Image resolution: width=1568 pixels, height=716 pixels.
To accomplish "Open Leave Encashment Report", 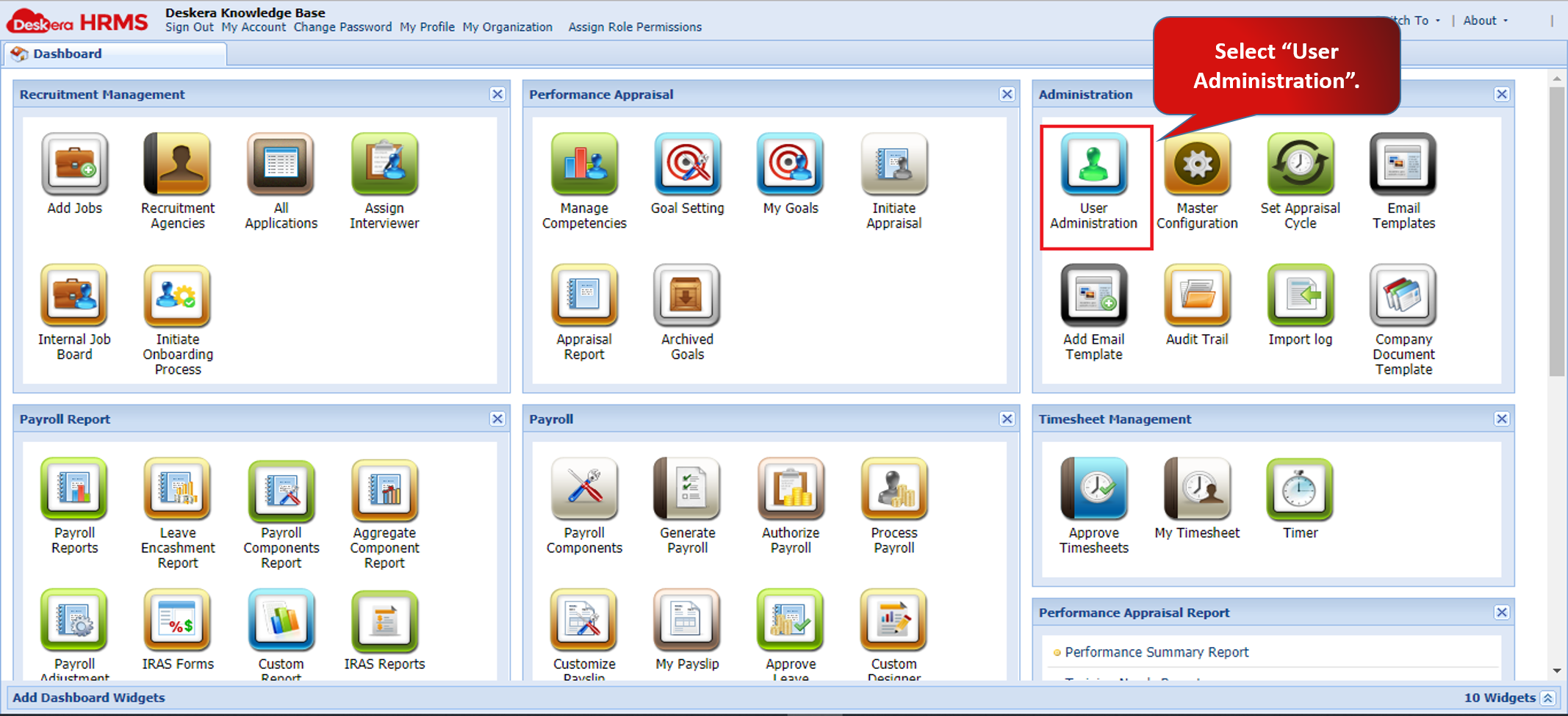I will point(177,488).
